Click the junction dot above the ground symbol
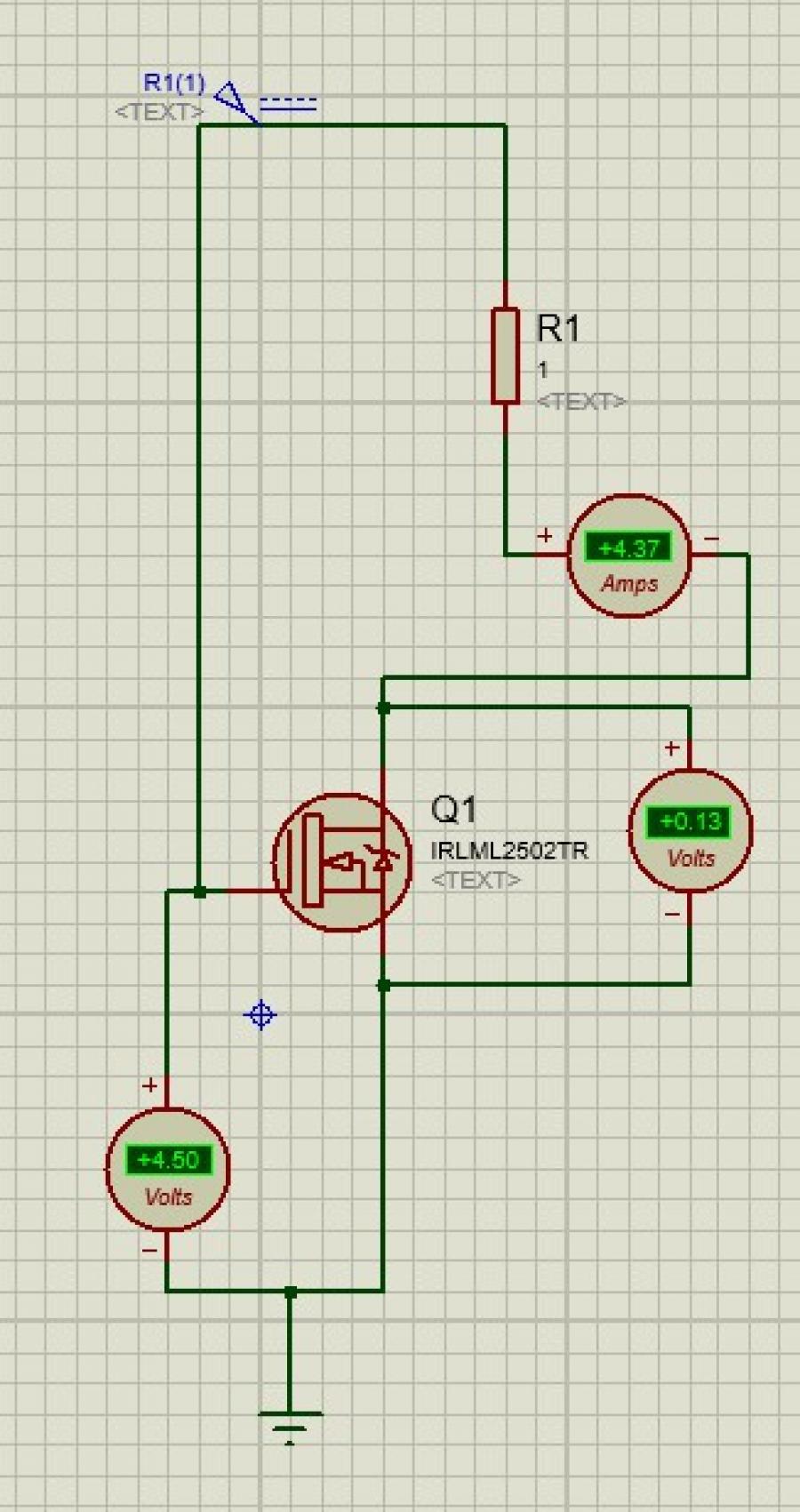This screenshot has height=1512, width=800. [290, 1292]
